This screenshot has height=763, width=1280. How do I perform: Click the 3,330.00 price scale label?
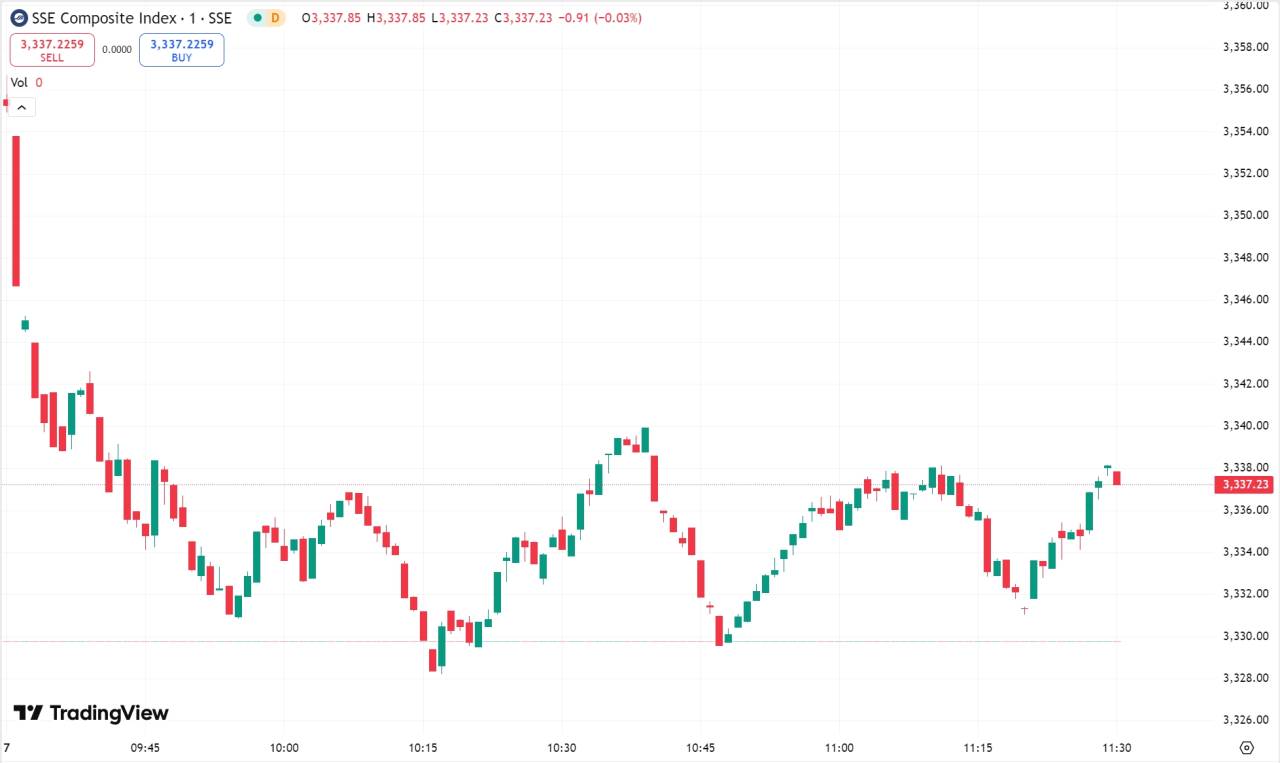coord(1245,636)
